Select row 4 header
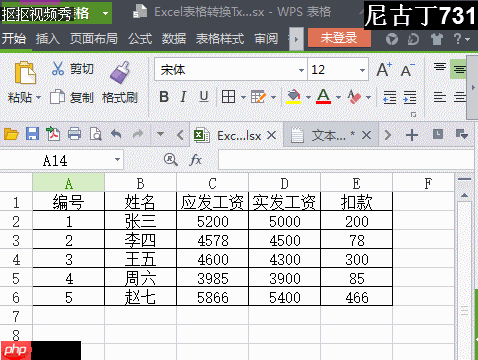The image size is (478, 360). coord(16,260)
